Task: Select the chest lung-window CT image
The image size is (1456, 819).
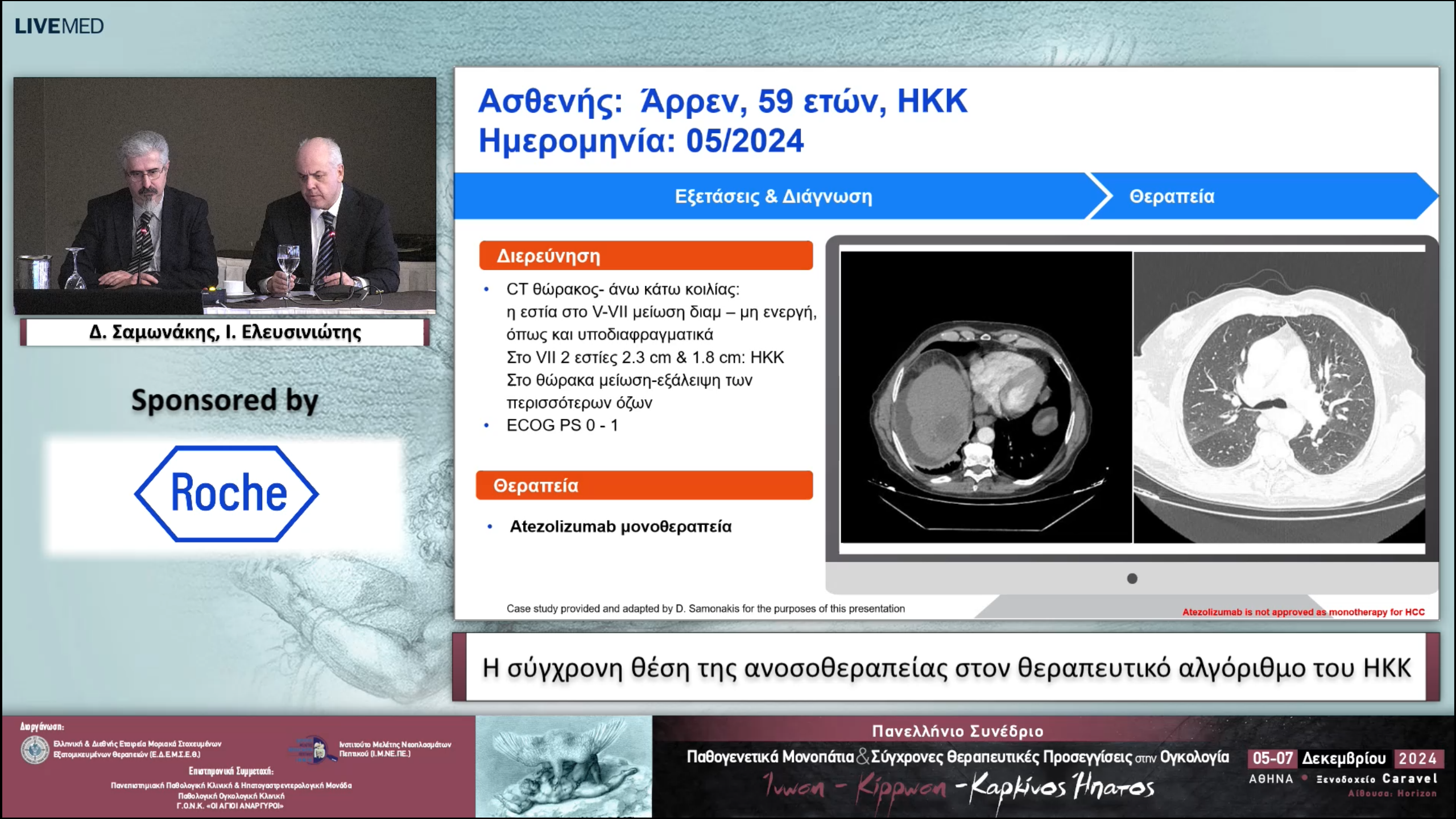Action: pyautogui.click(x=1280, y=397)
